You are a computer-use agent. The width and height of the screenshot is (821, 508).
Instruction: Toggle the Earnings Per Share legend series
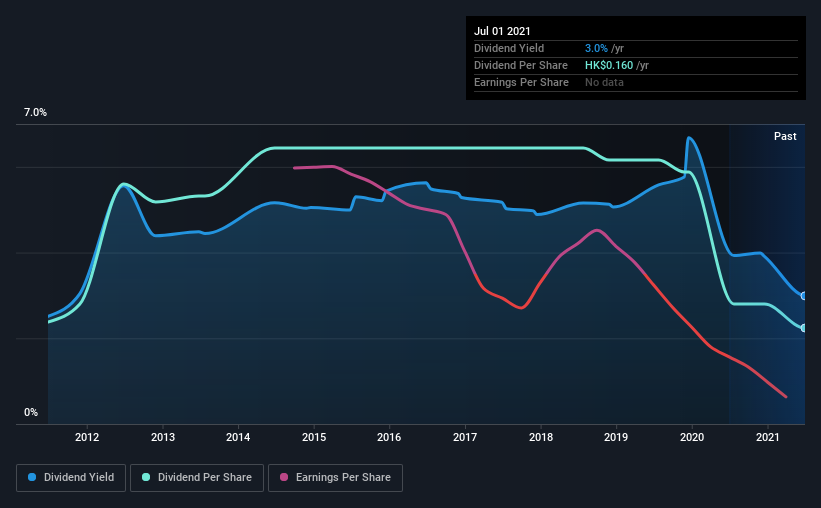click(x=335, y=478)
